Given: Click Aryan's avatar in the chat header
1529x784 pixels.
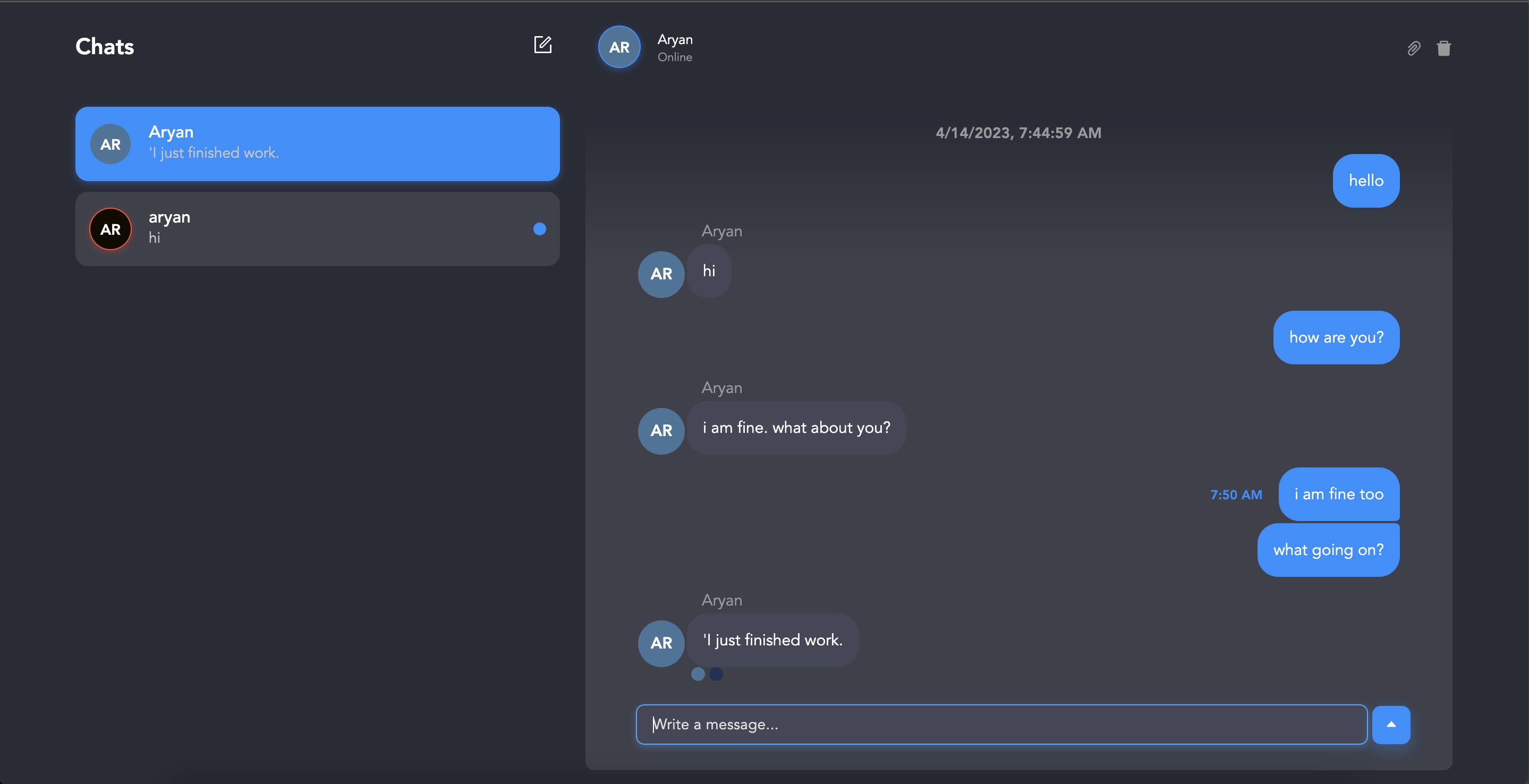Looking at the screenshot, I should pos(619,47).
